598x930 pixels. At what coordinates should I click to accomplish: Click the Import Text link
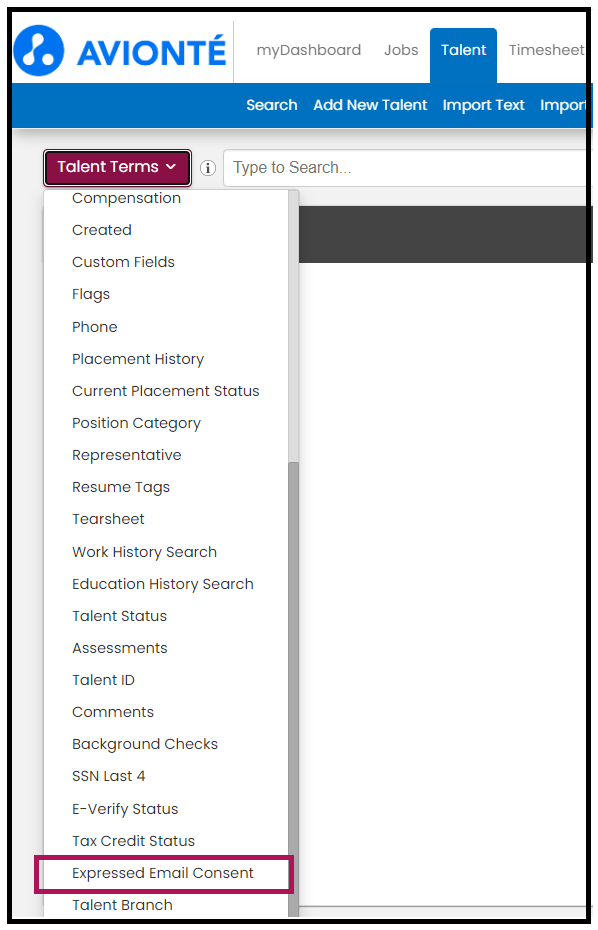[484, 105]
